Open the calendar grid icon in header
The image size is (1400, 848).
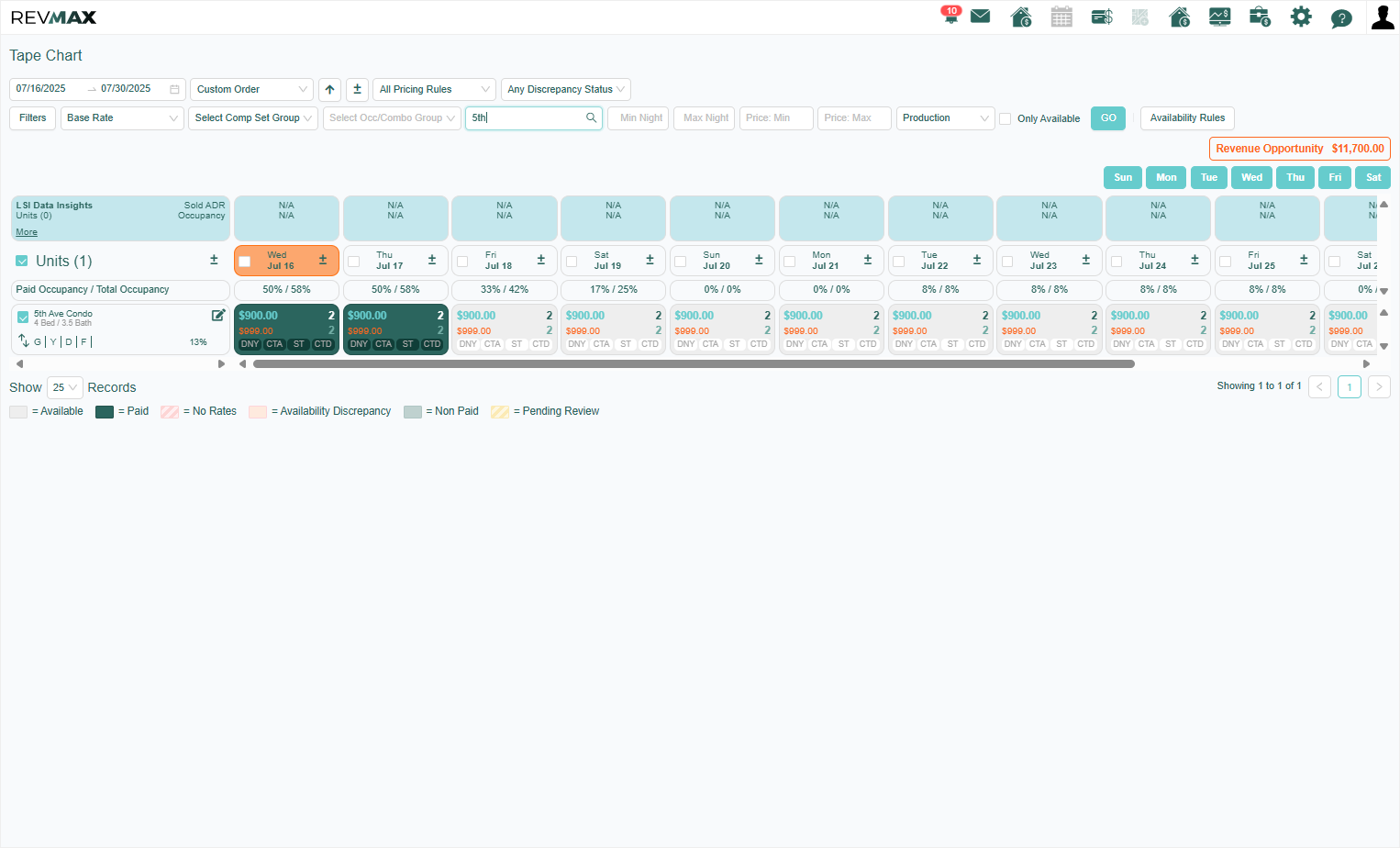pyautogui.click(x=1061, y=17)
